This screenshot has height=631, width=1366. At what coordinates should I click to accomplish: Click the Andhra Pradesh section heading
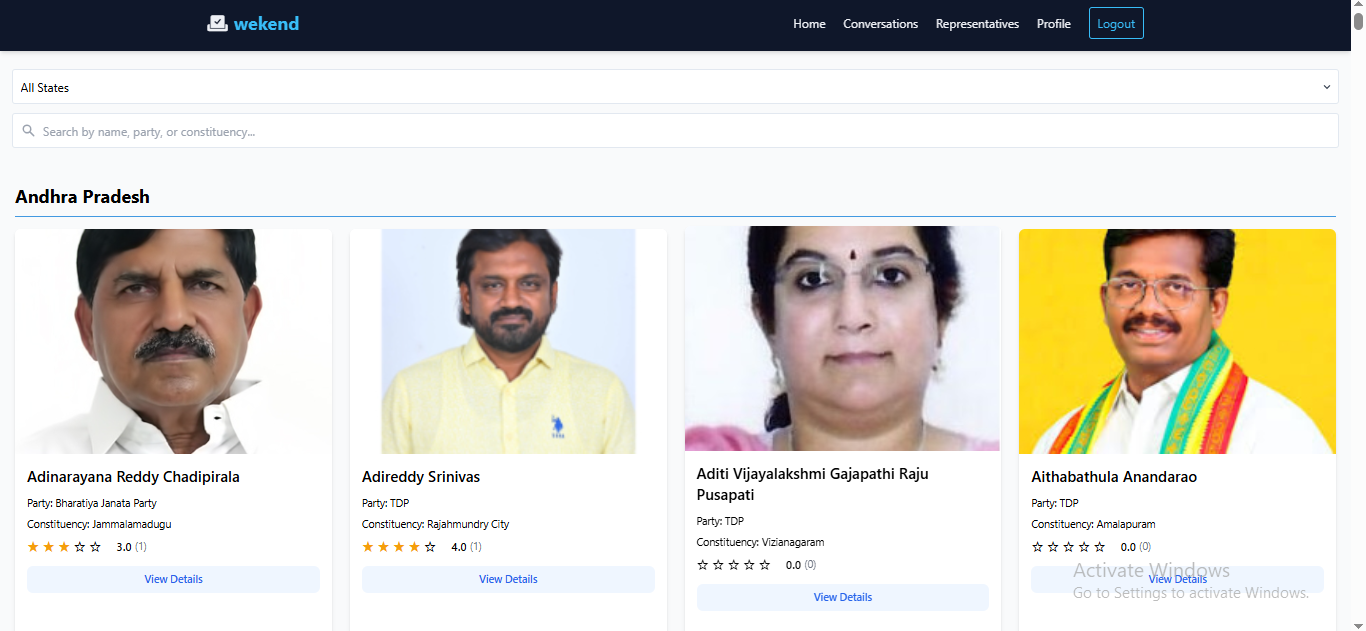click(x=82, y=197)
